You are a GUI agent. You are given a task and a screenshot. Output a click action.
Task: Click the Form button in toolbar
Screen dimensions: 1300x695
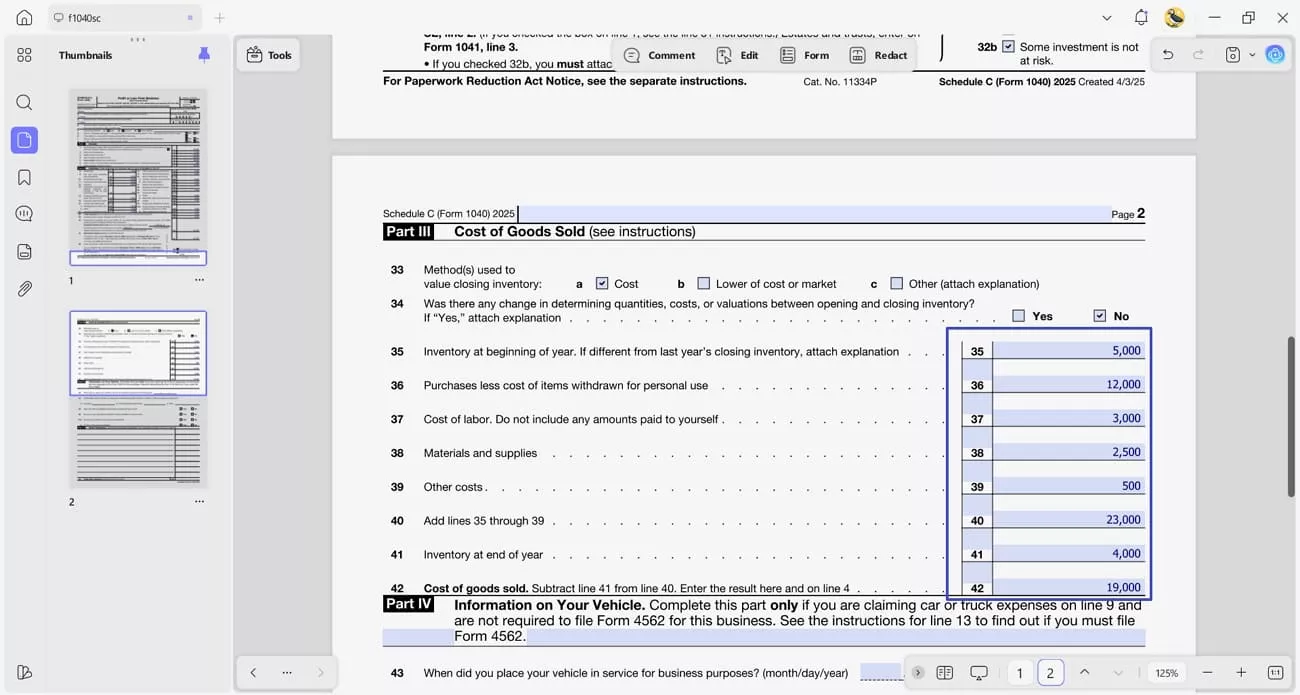click(805, 55)
